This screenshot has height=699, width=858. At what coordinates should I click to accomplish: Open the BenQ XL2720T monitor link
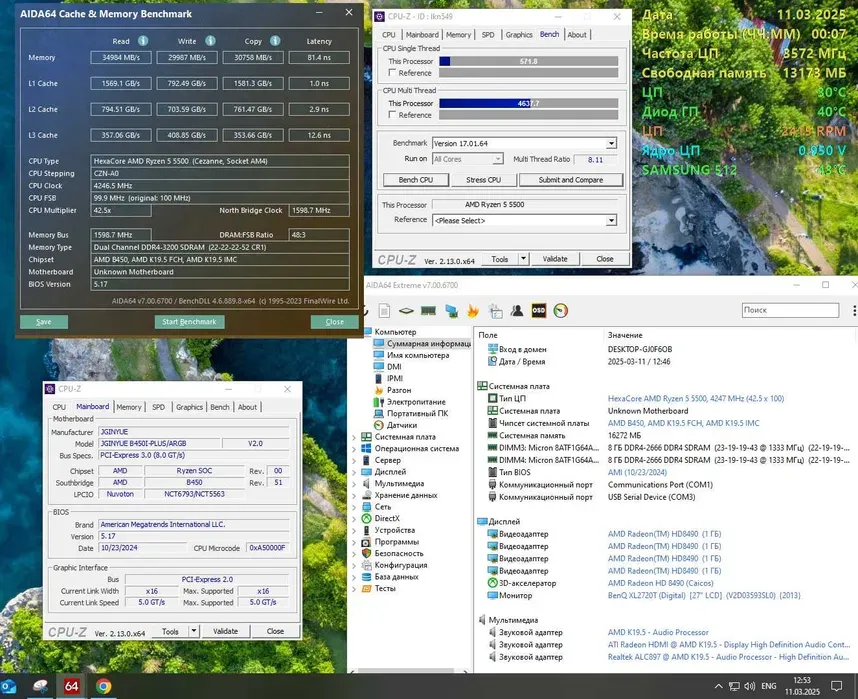pyautogui.click(x=704, y=596)
